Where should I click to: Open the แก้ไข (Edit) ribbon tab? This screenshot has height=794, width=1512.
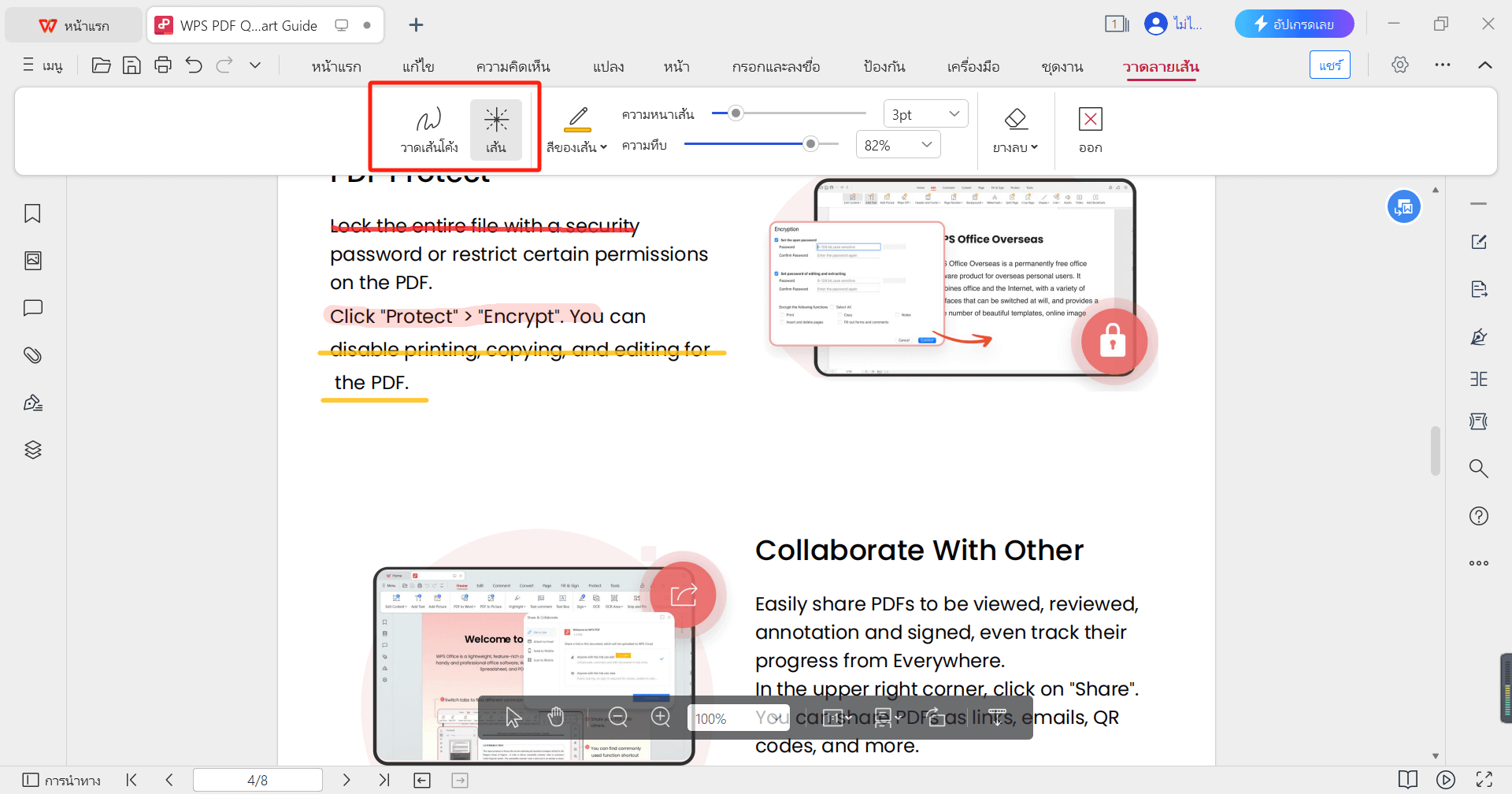[x=418, y=67]
